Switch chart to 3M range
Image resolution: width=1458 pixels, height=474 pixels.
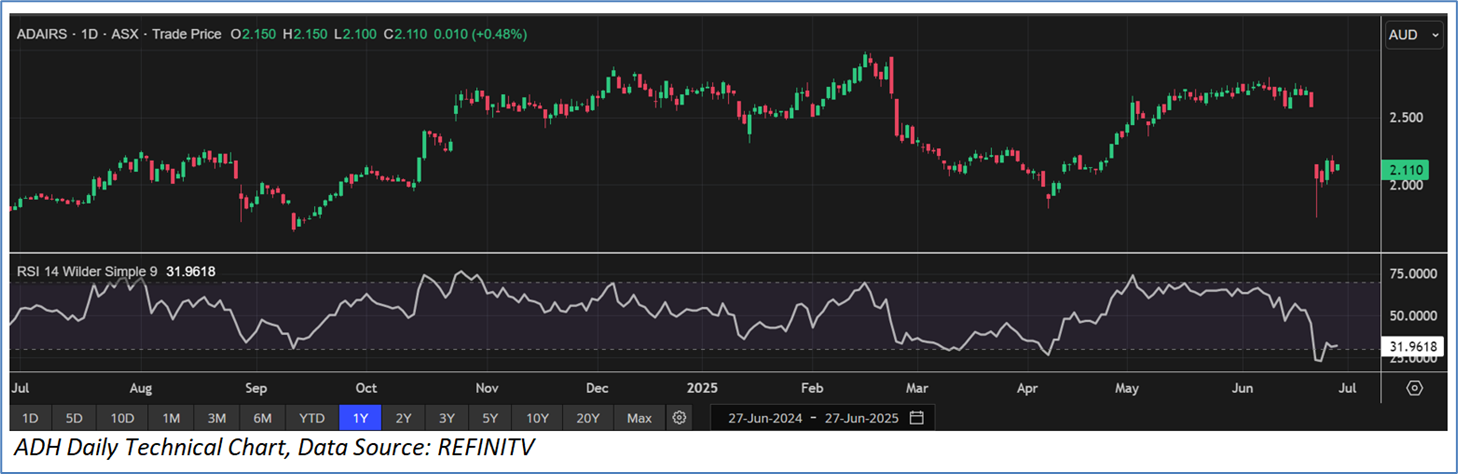(x=217, y=417)
